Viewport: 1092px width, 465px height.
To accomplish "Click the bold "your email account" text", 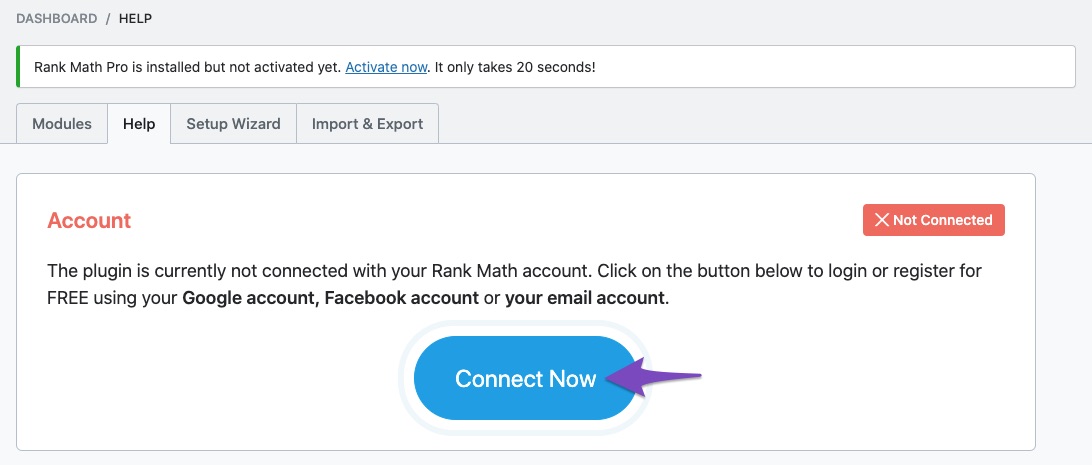I will coord(584,299).
